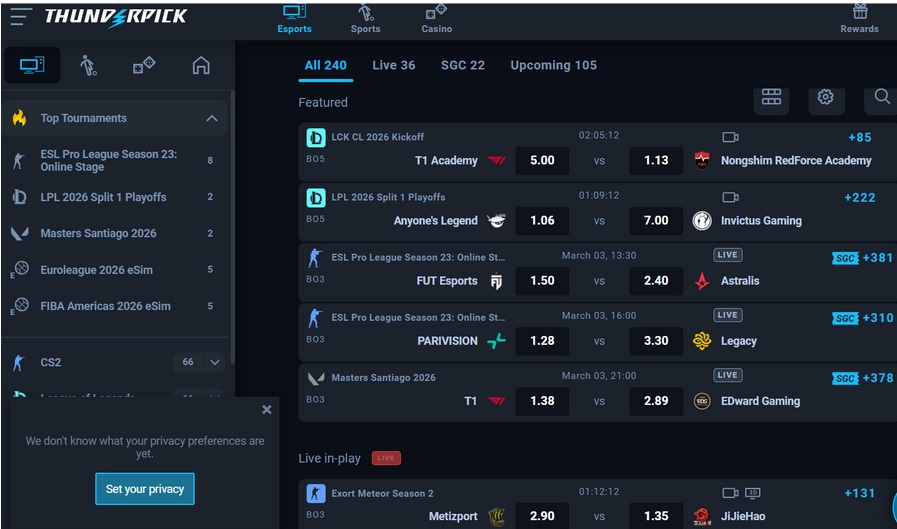Switch to the Live 36 tab
Viewport: 897px width, 529px height.
(x=394, y=65)
